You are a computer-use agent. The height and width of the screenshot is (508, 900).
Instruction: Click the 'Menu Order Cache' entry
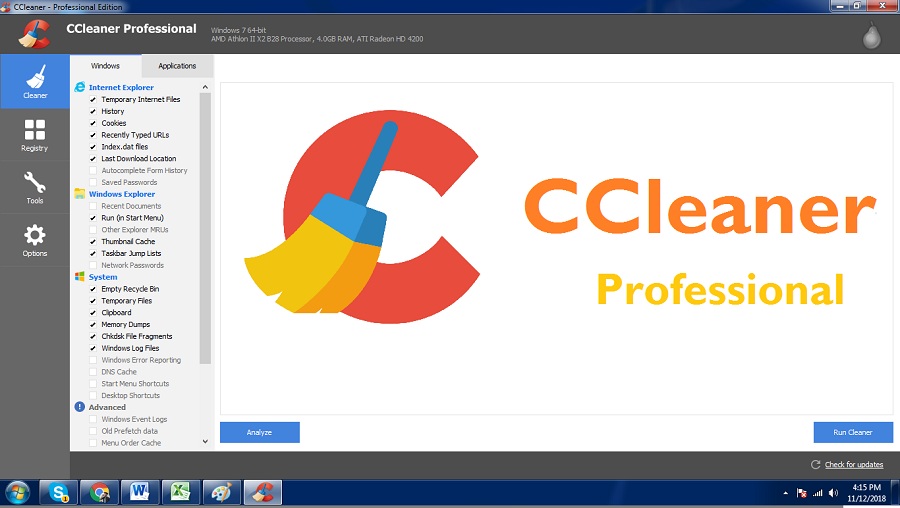point(131,443)
